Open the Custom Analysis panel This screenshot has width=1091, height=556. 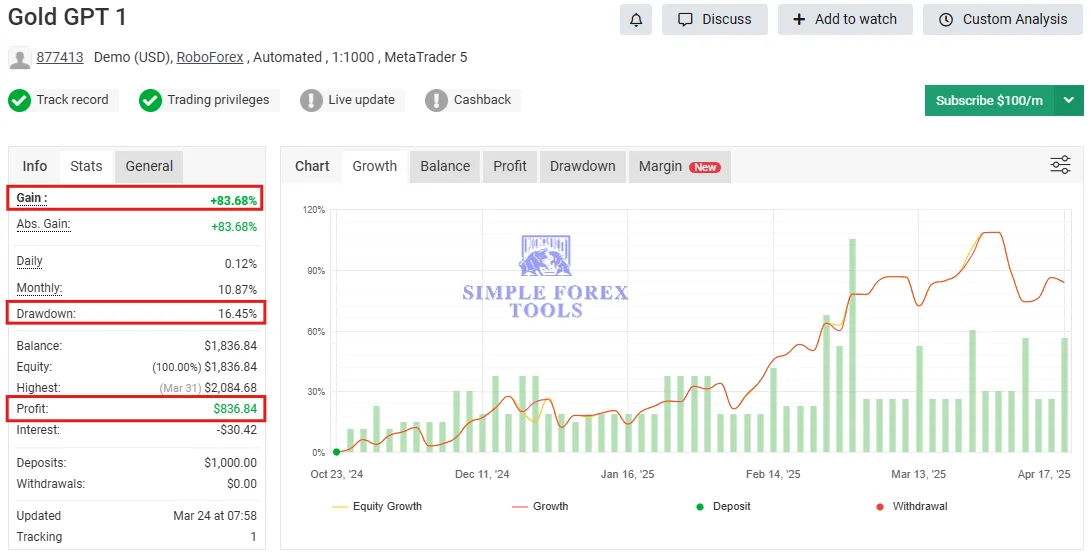point(1004,19)
